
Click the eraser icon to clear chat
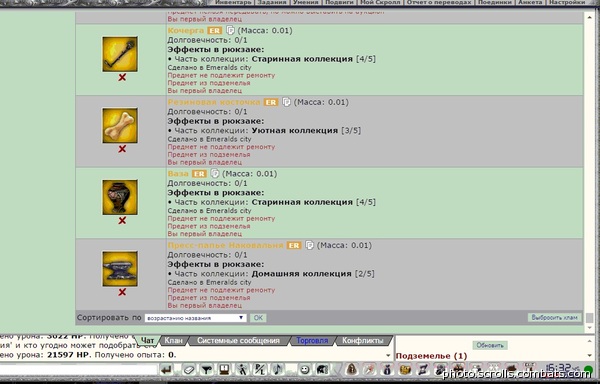(189, 370)
